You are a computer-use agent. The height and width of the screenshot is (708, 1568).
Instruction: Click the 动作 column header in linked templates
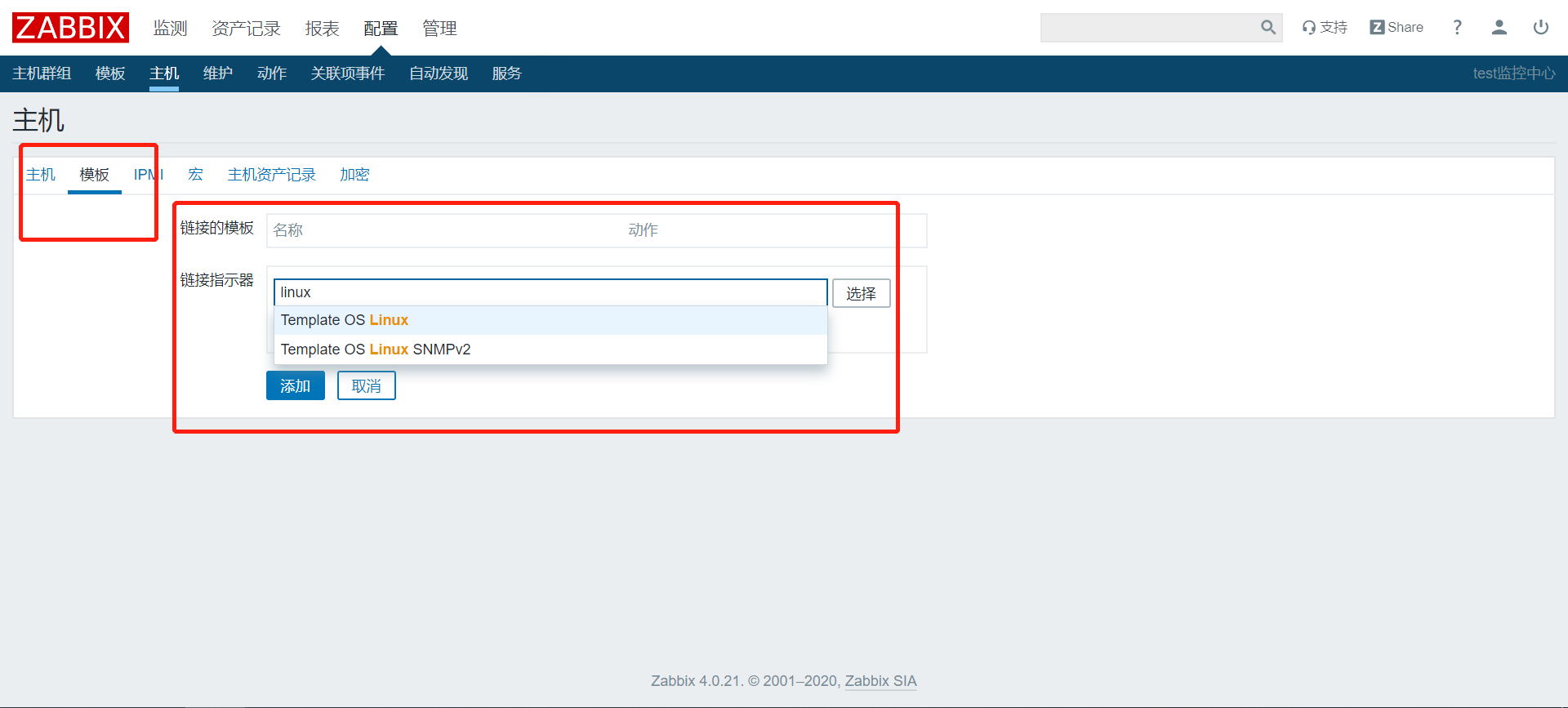point(643,230)
